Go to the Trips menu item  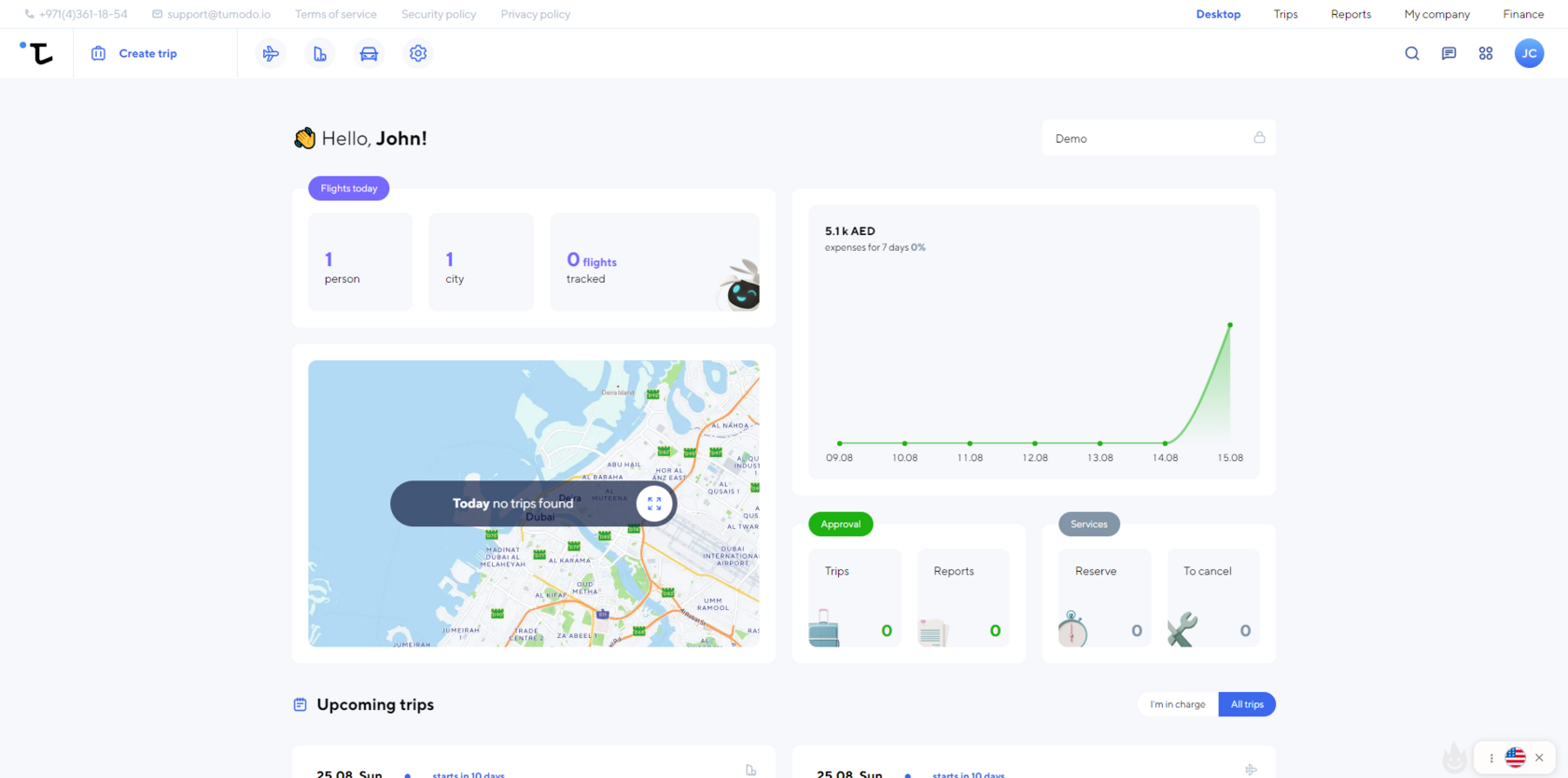tap(1285, 14)
